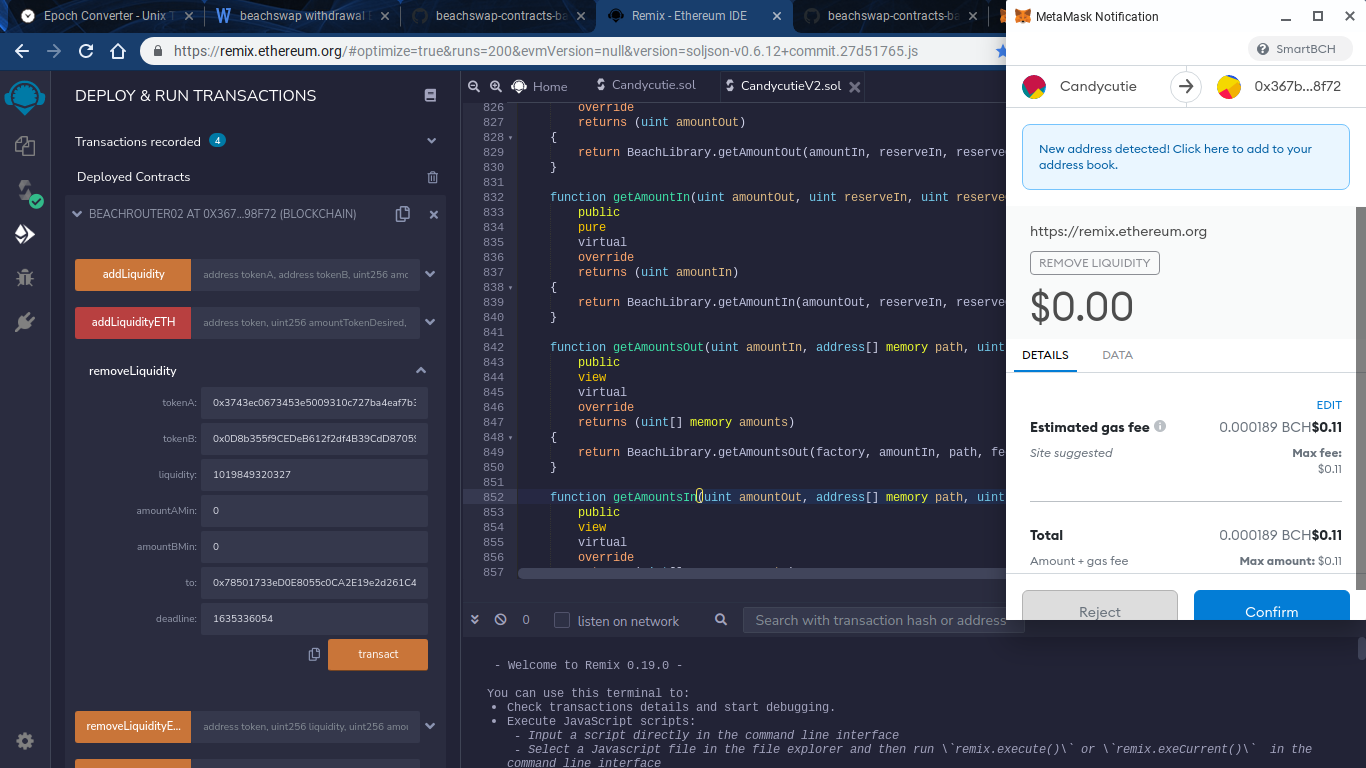Click the red addLiquidityETH button
The image size is (1366, 768).
[x=133, y=322]
